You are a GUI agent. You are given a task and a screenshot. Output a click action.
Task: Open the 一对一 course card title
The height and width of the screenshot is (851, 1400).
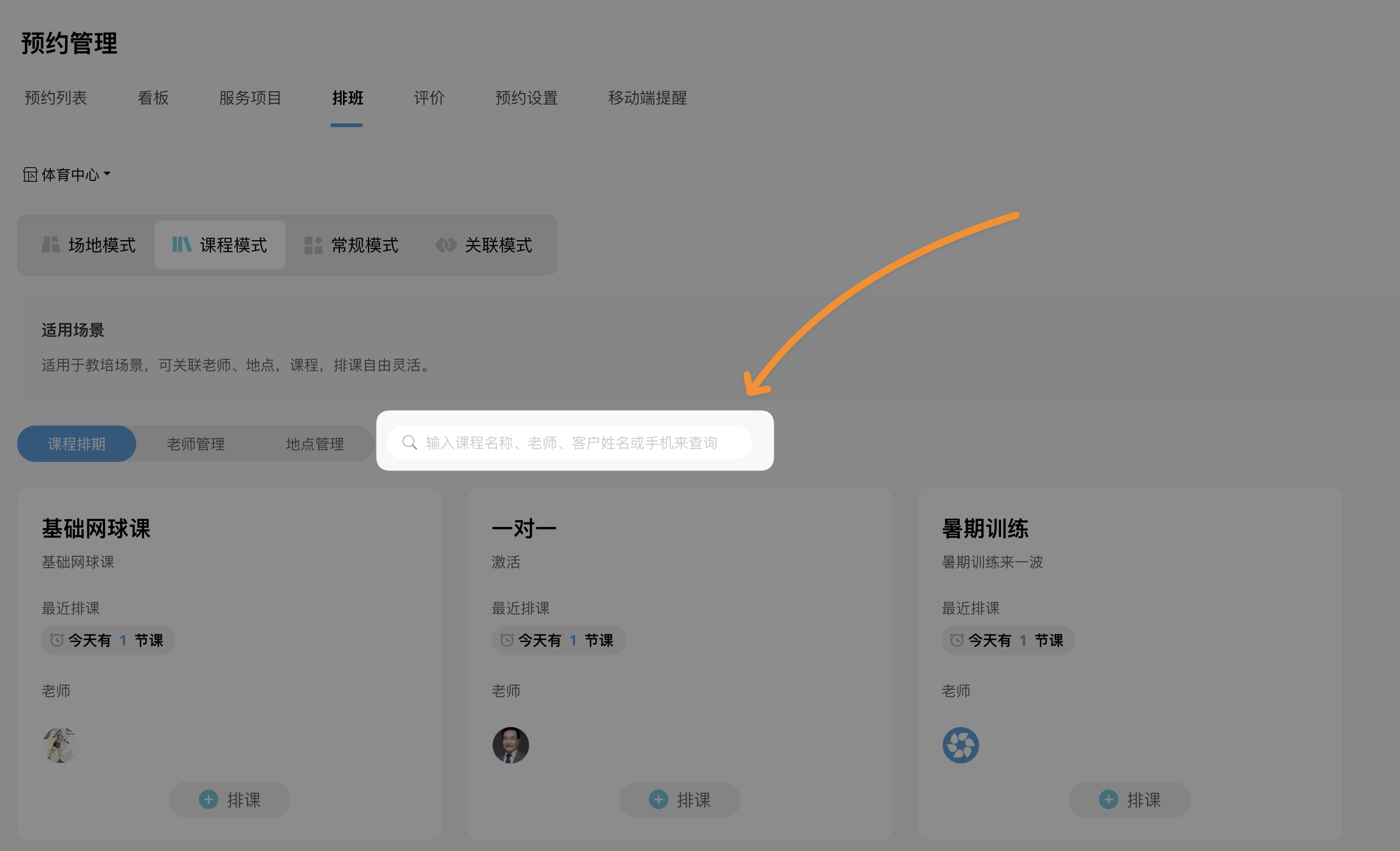coord(524,529)
